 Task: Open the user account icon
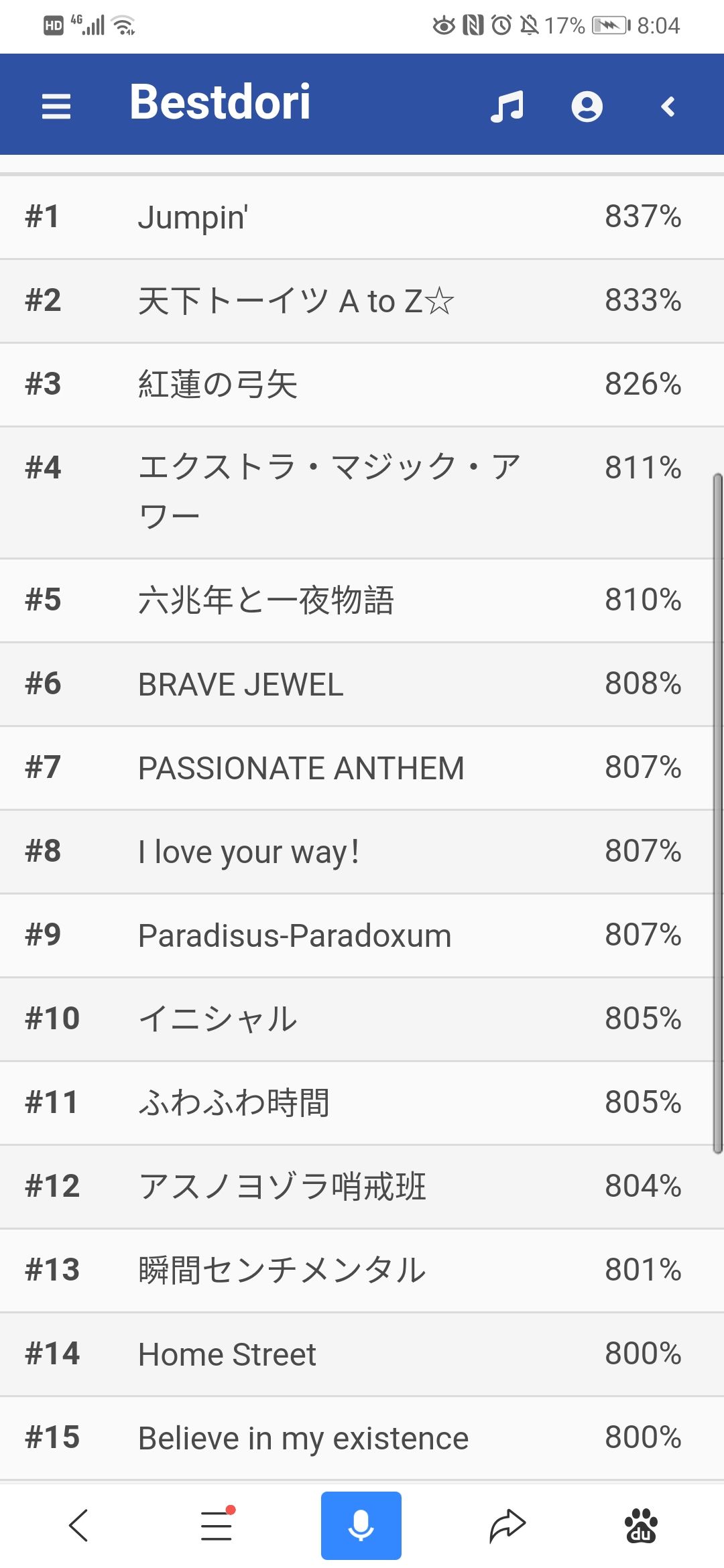(587, 107)
